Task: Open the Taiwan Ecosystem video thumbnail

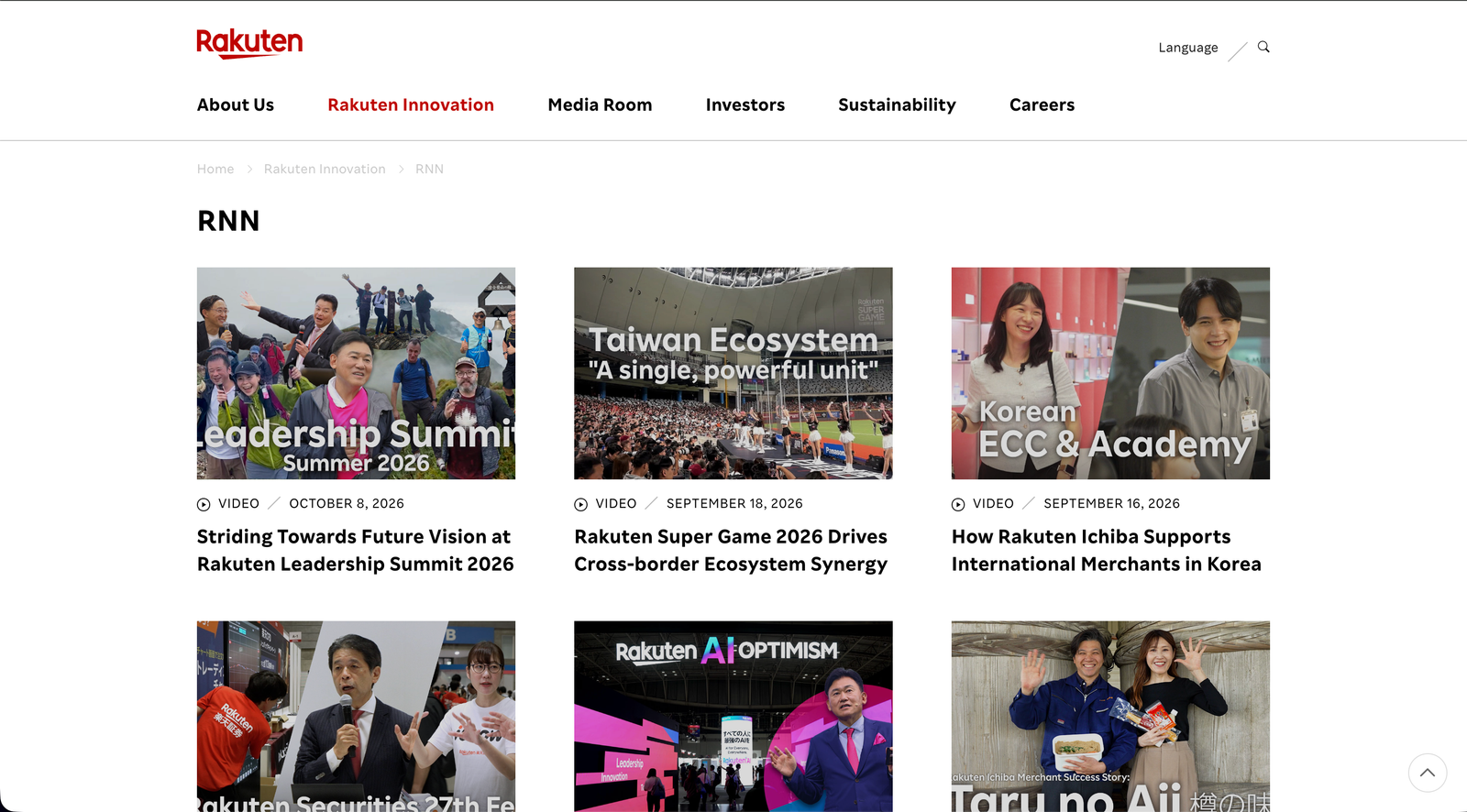Action: point(733,373)
